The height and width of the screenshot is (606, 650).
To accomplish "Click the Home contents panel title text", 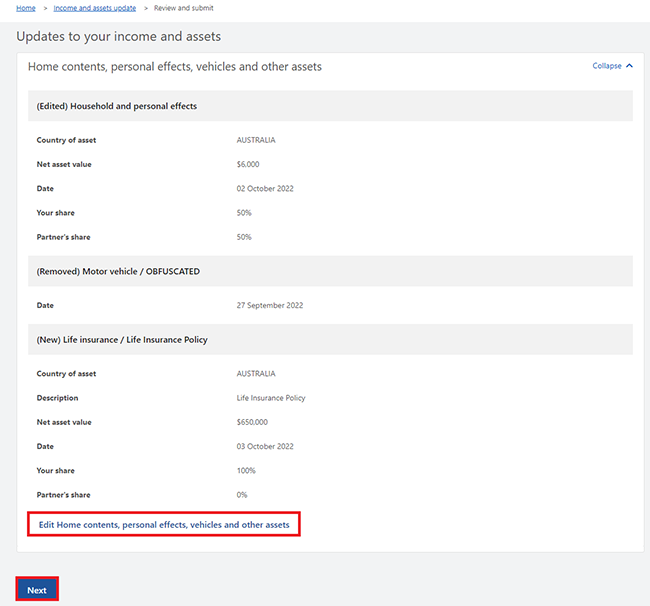I will (x=175, y=67).
